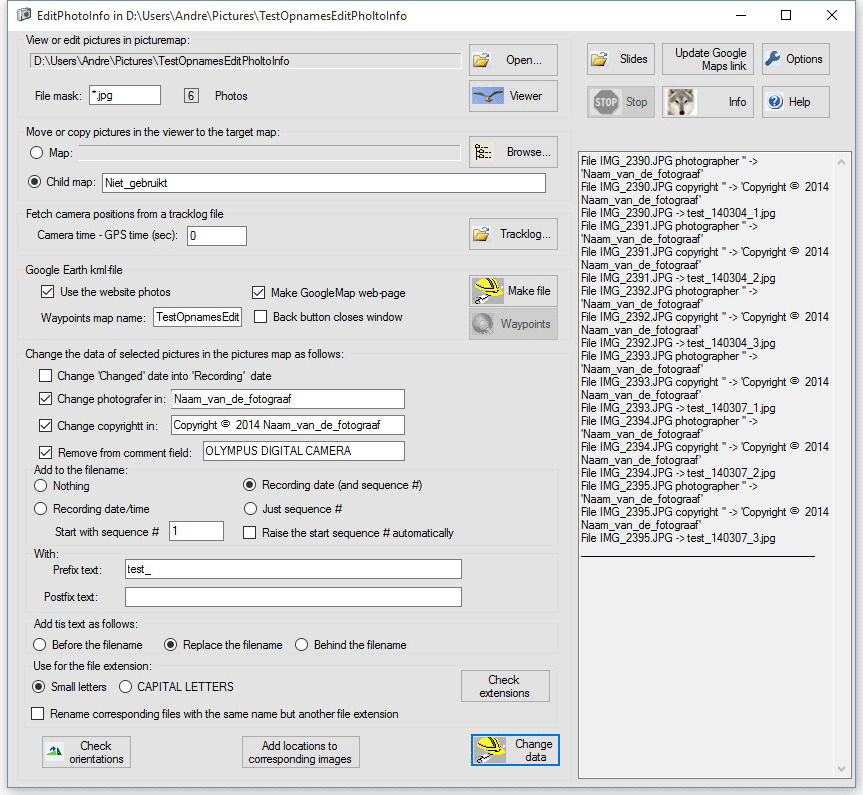Select the Map radio button
The width and height of the screenshot is (863, 795).
38,153
